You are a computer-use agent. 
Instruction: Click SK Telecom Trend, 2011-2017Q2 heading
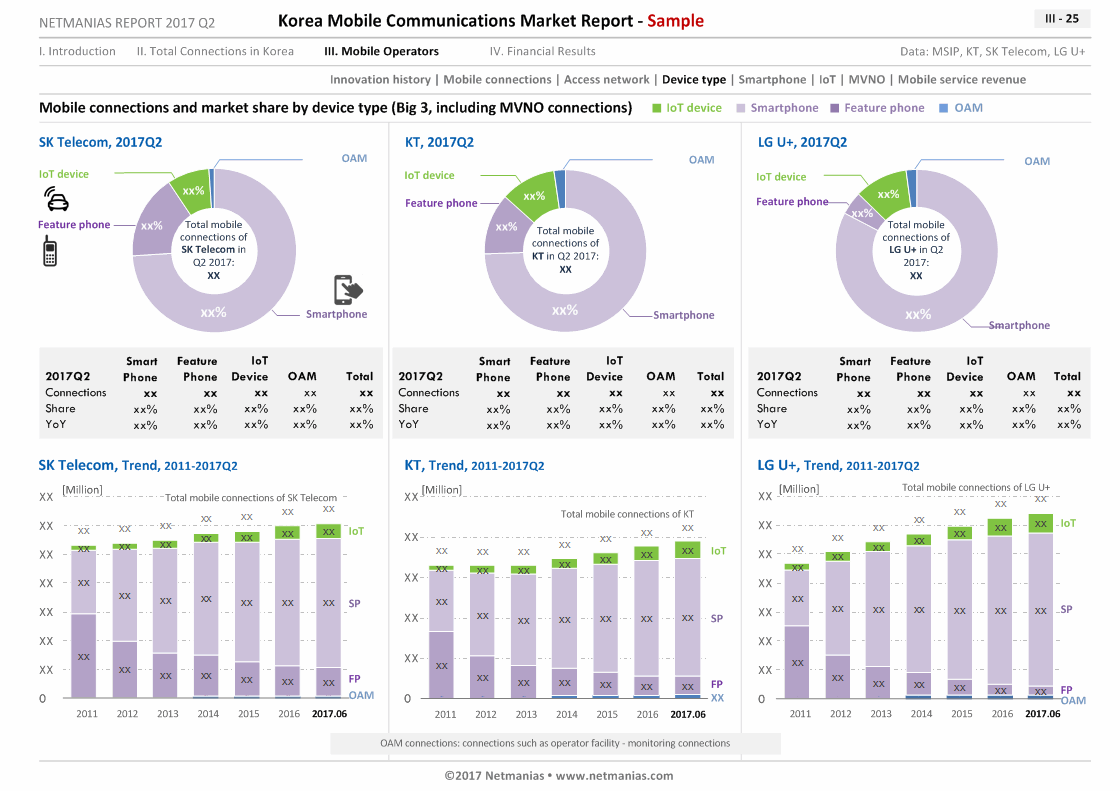138,465
